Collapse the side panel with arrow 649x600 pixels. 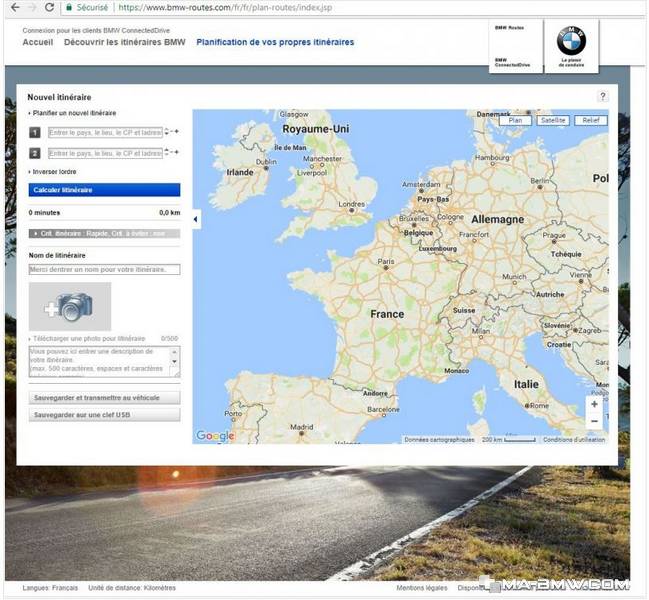click(x=196, y=219)
